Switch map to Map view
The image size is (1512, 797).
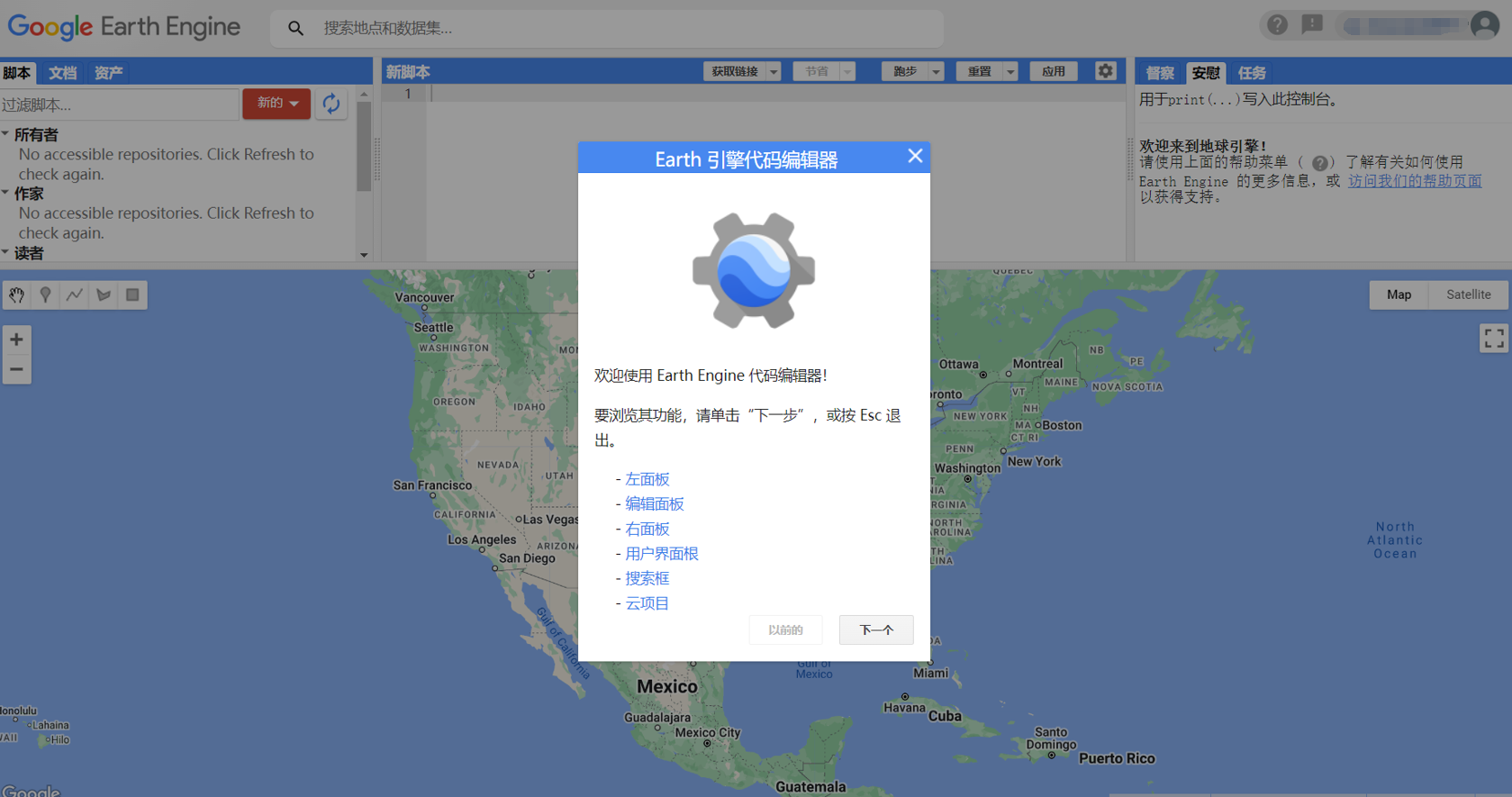[x=1399, y=294]
